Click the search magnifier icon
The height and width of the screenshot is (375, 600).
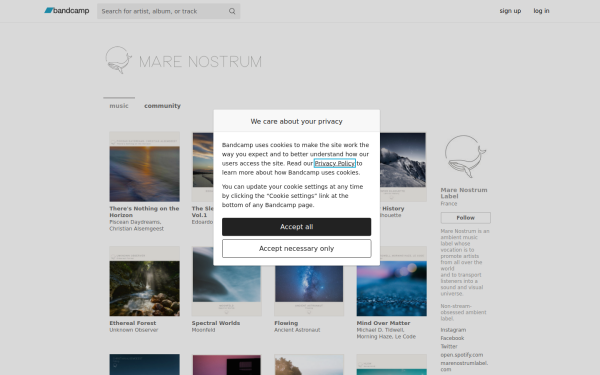232,11
